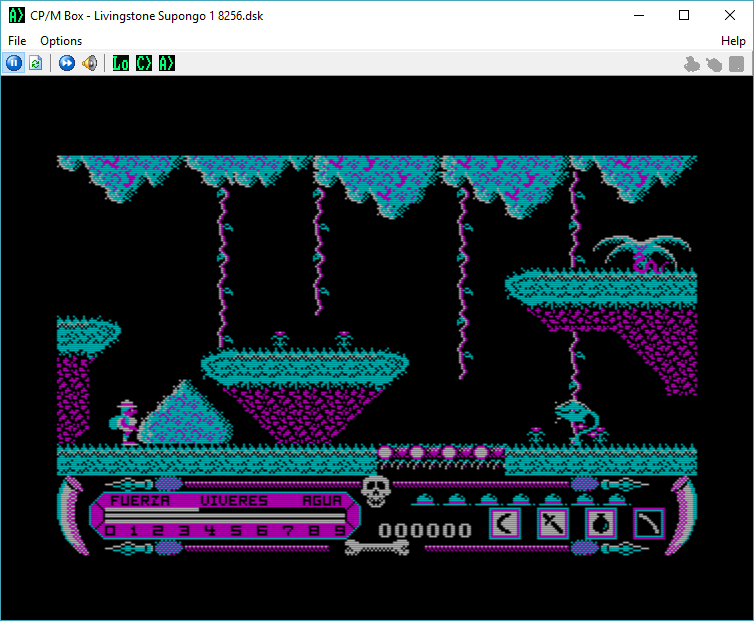This screenshot has width=754, height=621.
Task: Click the explorer character sprite
Action: [x=125, y=423]
